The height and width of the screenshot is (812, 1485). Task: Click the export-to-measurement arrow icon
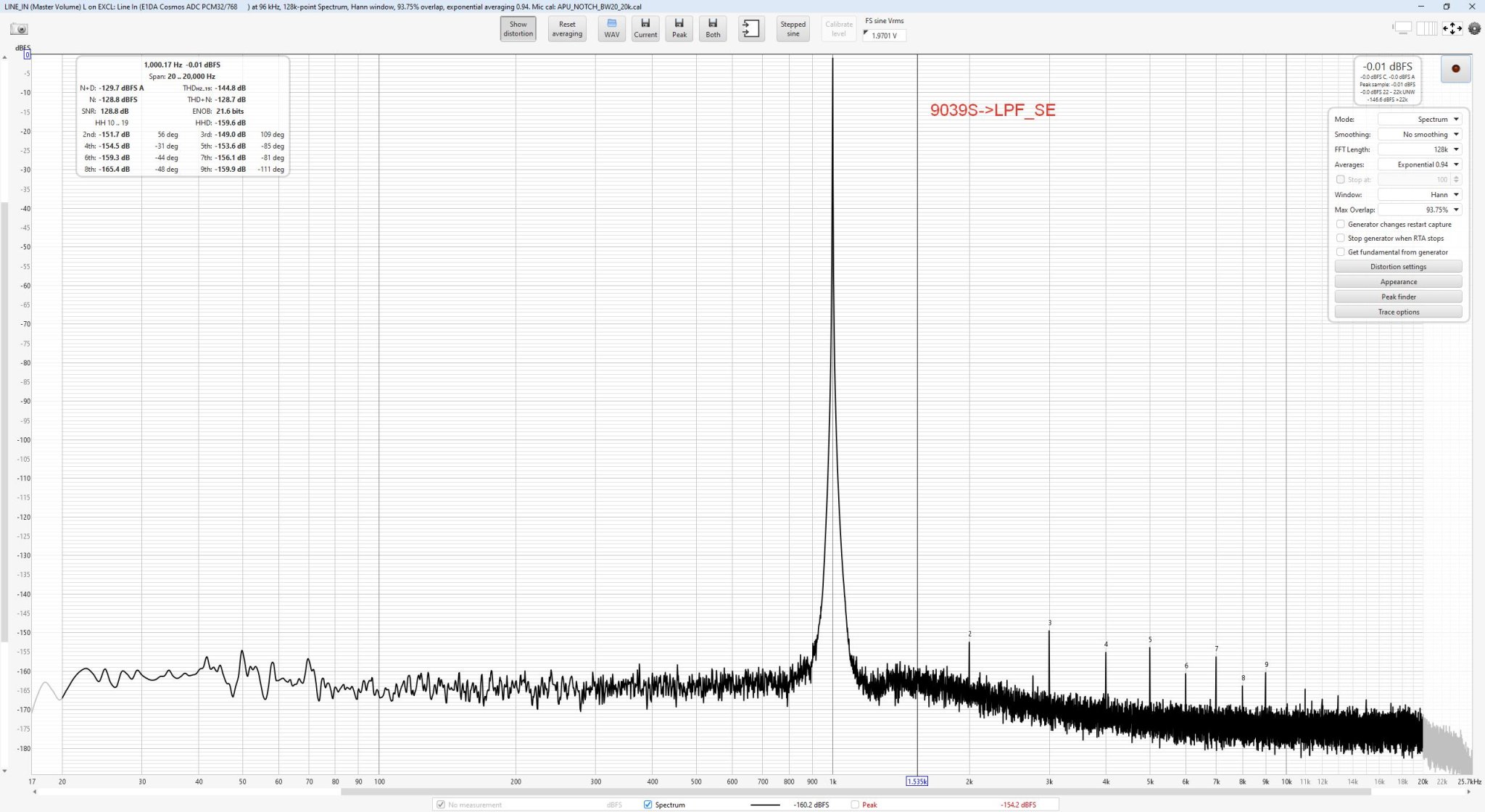click(x=751, y=29)
